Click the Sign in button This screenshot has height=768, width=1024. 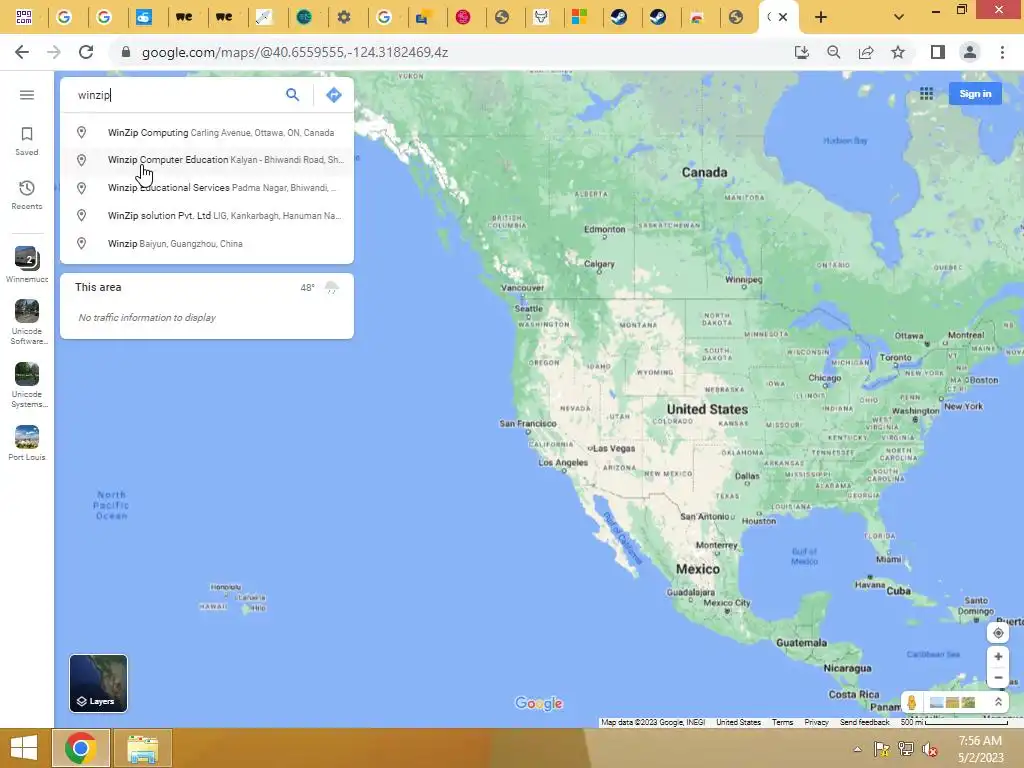[x=975, y=94]
